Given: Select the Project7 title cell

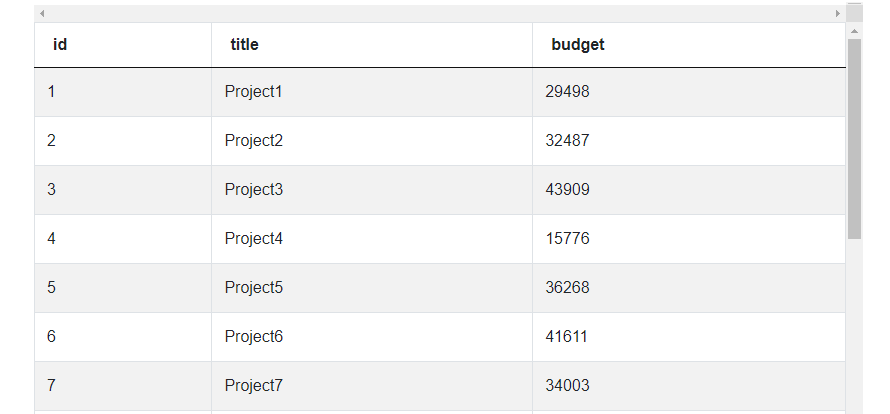Looking at the screenshot, I should click(x=254, y=386).
